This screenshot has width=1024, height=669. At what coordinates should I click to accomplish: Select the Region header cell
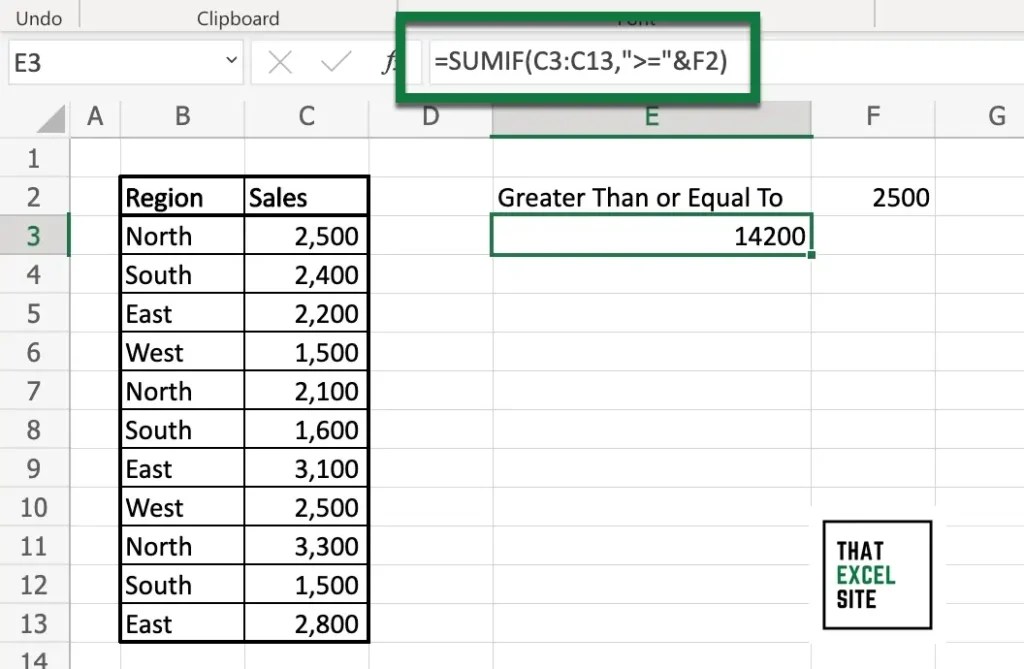click(x=181, y=197)
